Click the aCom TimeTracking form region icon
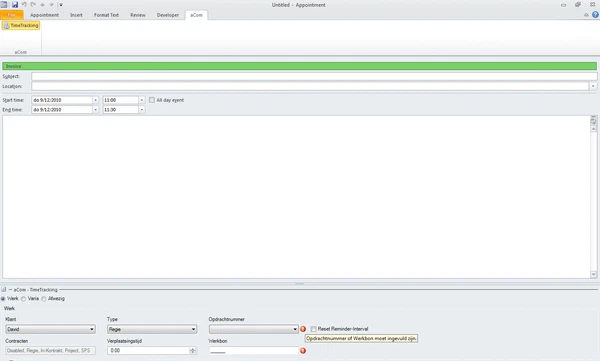Screen dimensions: 600x361 [x=4, y=289]
